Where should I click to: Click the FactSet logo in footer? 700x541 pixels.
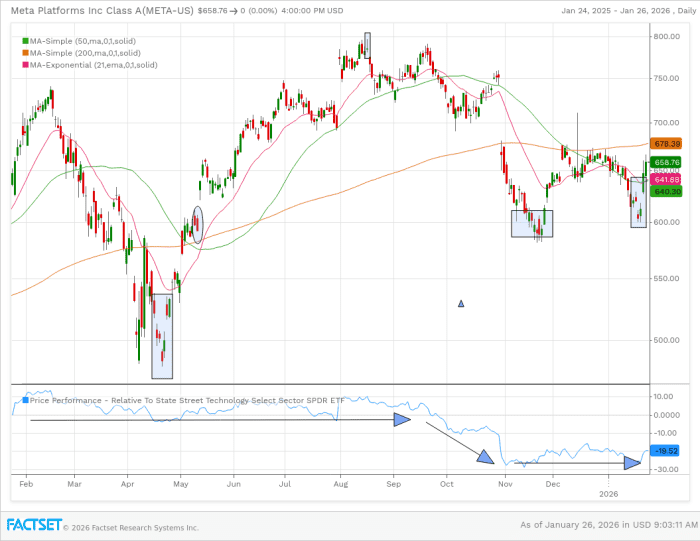pos(34,525)
